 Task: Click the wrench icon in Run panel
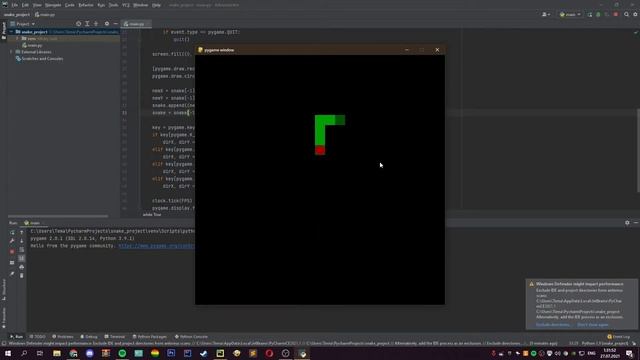pyautogui.click(x=12, y=241)
